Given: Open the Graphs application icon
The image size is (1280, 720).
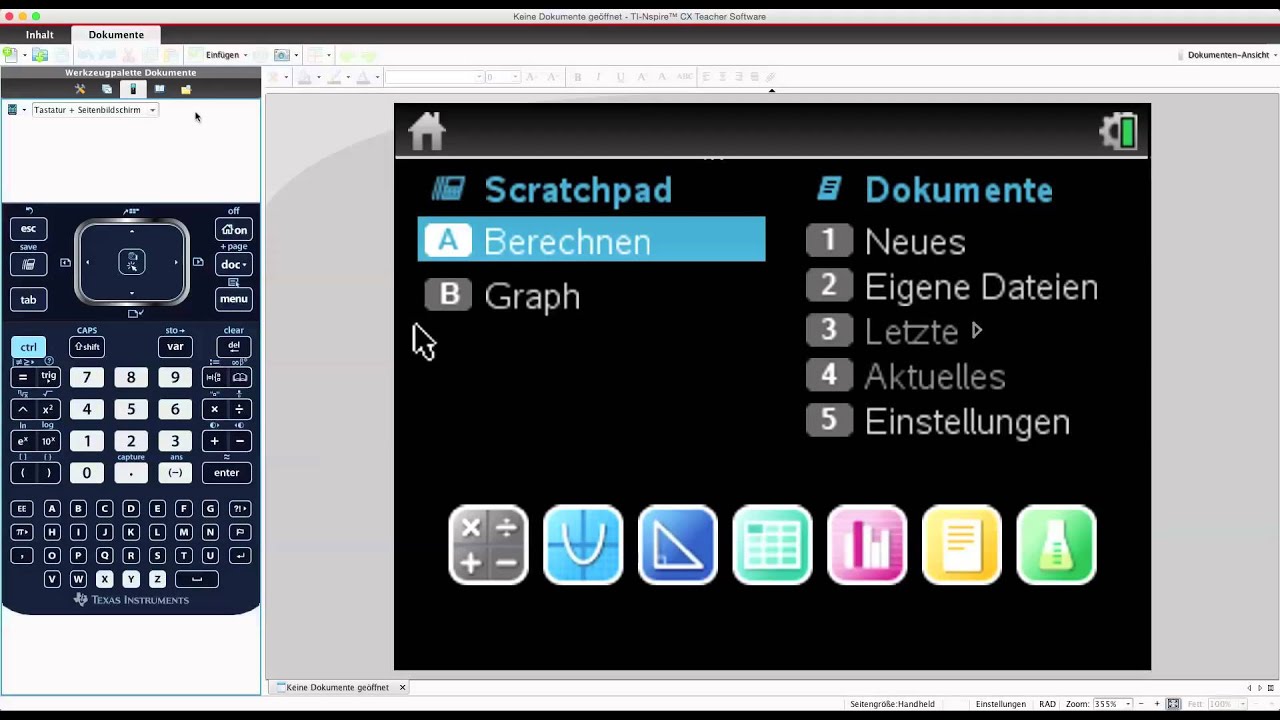Looking at the screenshot, I should [583, 545].
